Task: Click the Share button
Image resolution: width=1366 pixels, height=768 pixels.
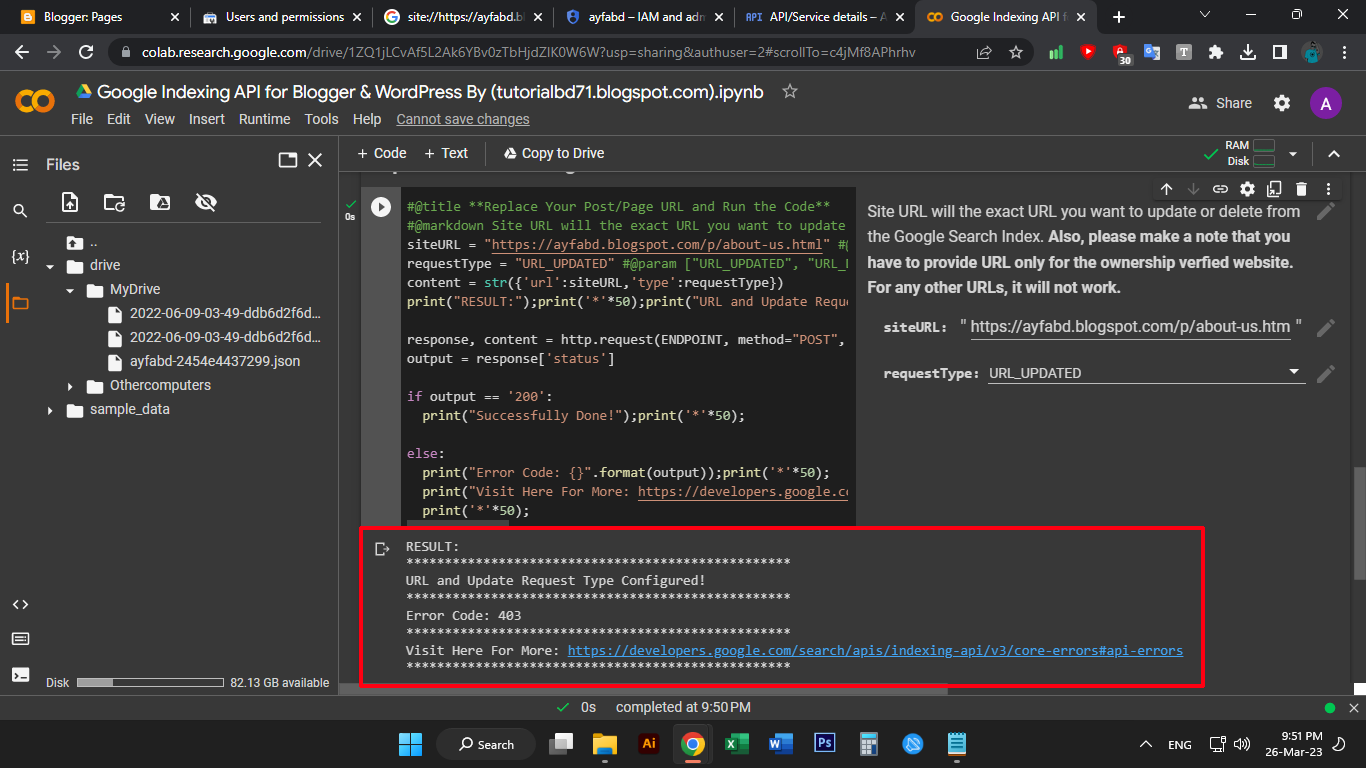Action: point(1220,103)
